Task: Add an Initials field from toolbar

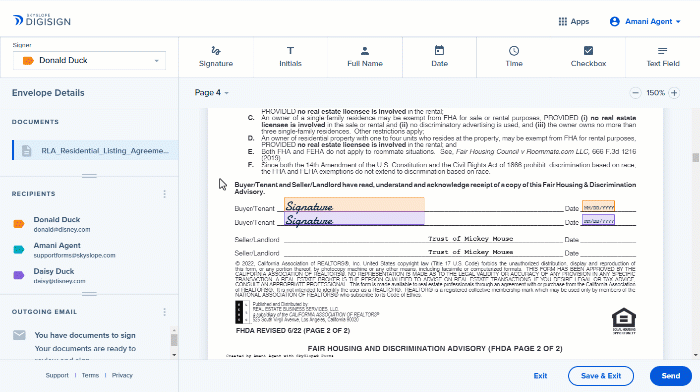Action: pyautogui.click(x=290, y=57)
